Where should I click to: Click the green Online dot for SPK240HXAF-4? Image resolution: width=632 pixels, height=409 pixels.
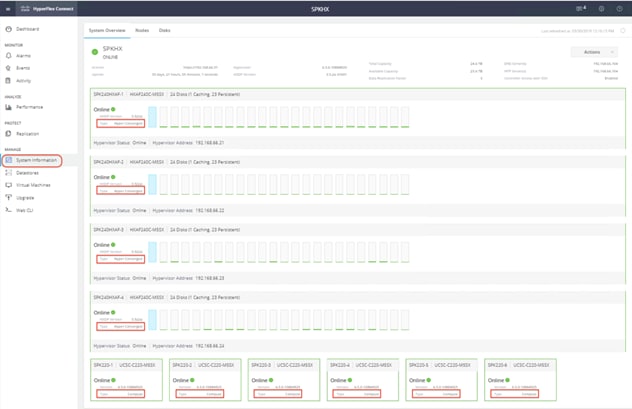113,312
